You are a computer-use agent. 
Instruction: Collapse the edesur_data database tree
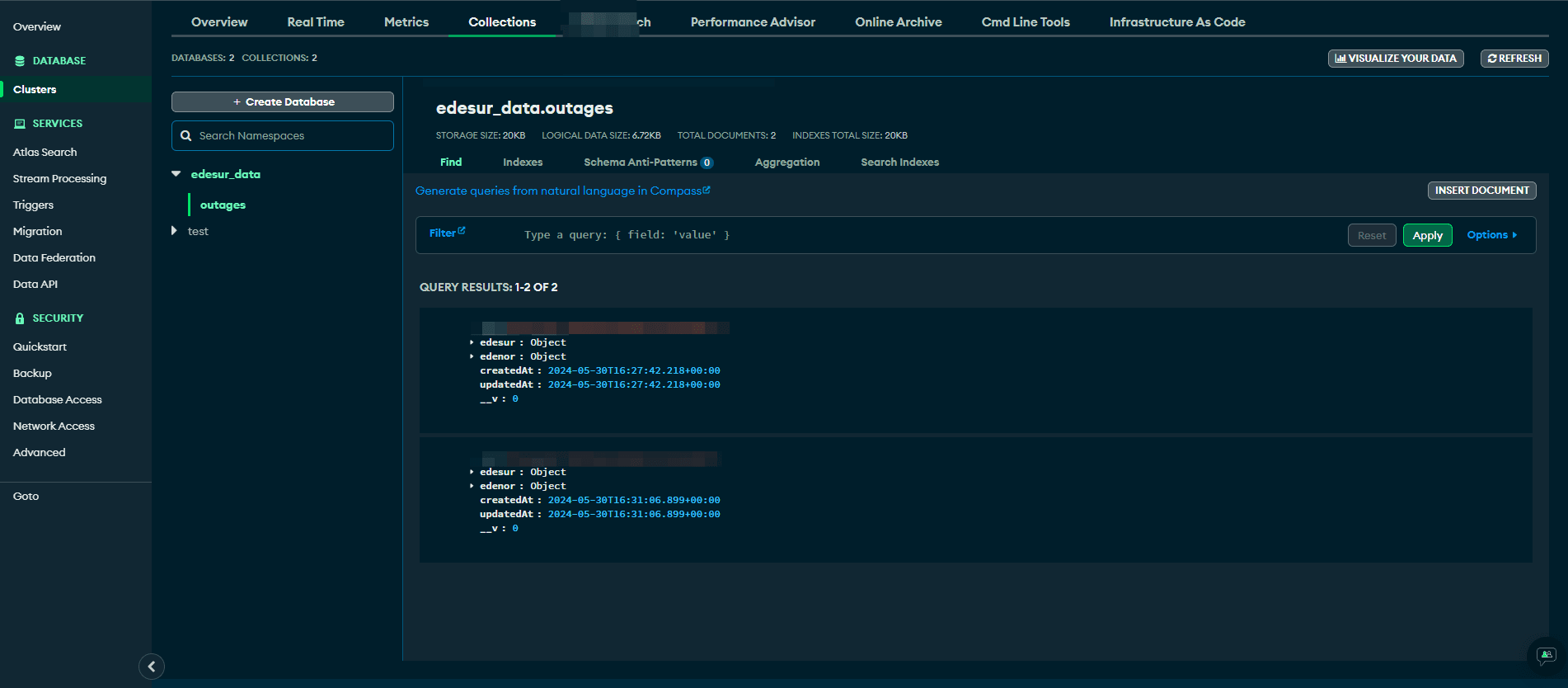176,174
